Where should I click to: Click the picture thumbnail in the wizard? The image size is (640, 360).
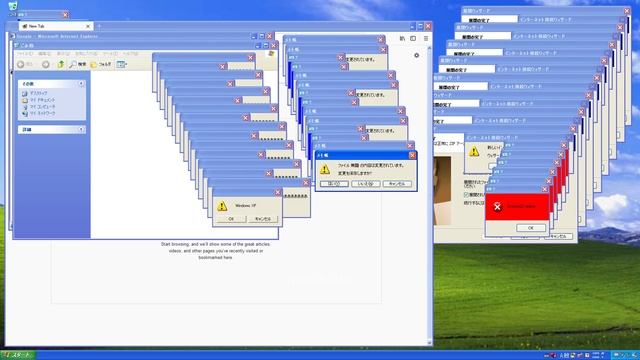pyautogui.click(x=442, y=191)
